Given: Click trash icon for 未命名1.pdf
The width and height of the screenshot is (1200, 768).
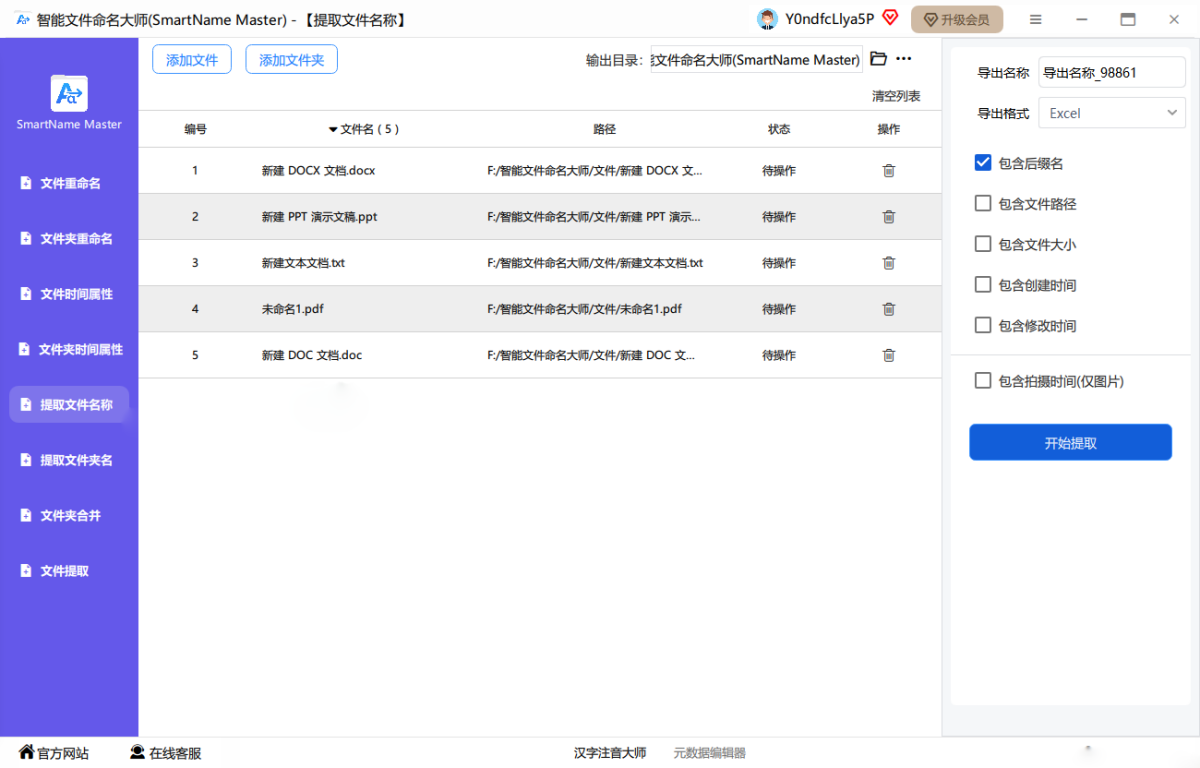Looking at the screenshot, I should (x=888, y=309).
